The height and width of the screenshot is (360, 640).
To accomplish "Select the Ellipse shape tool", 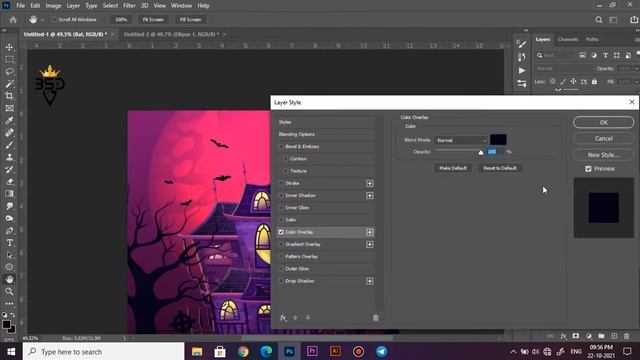I will tap(9, 267).
